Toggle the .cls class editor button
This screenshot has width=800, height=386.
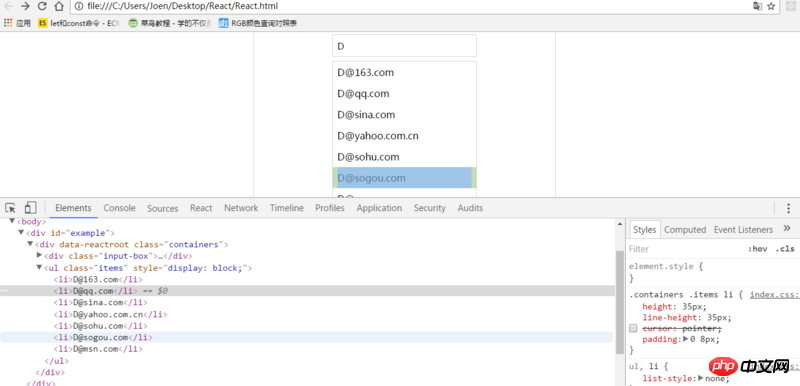[x=785, y=249]
